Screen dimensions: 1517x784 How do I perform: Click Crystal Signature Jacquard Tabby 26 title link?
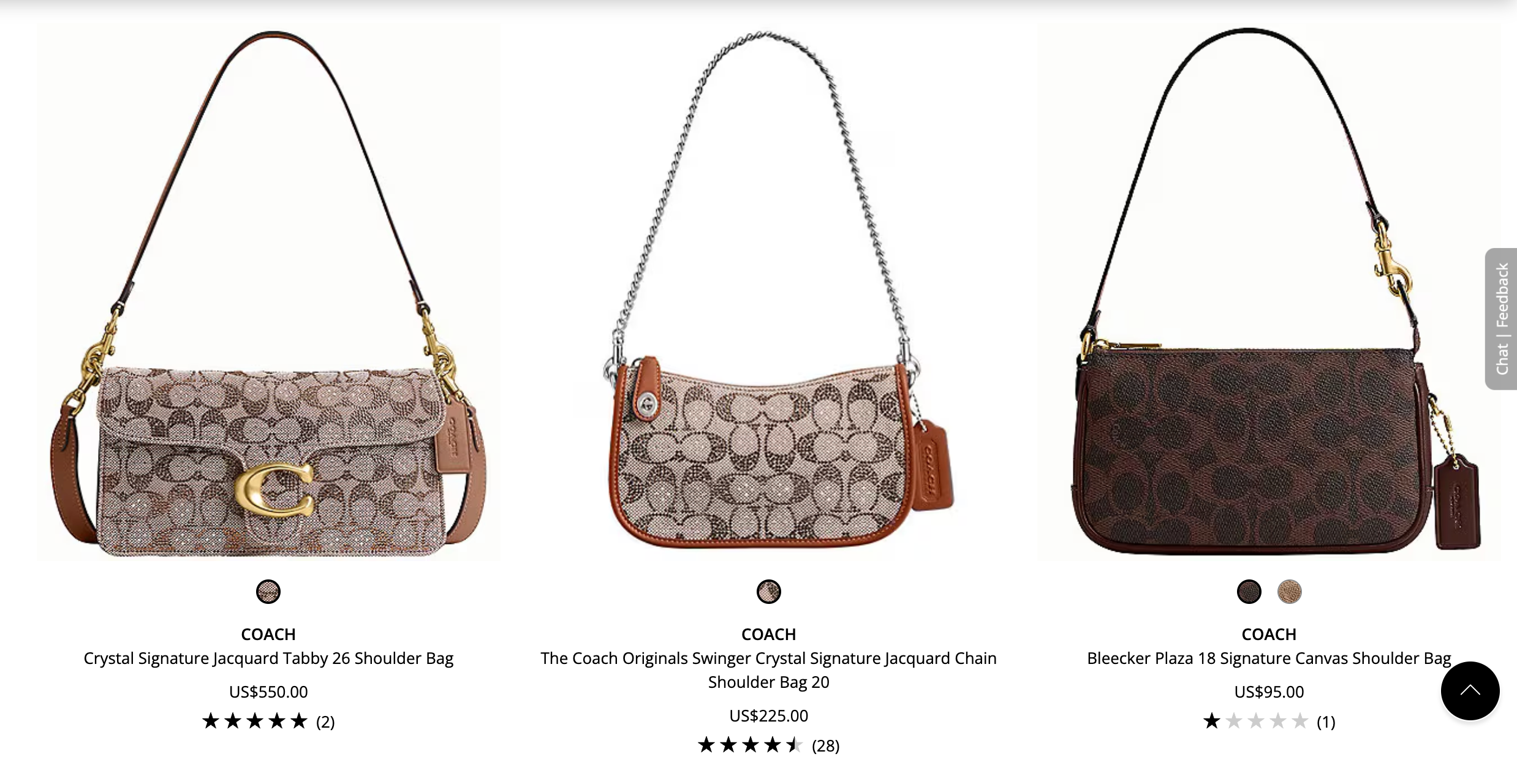[x=268, y=658]
